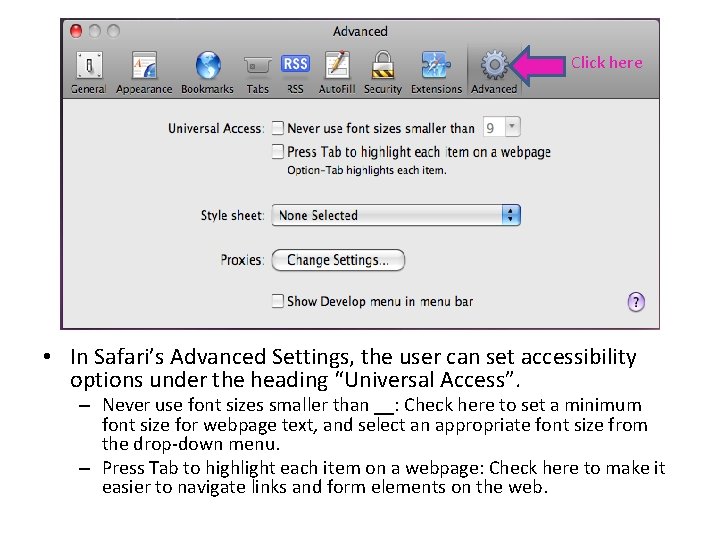Open the Security padlock preferences
Screen dimensions: 720x540
point(382,73)
